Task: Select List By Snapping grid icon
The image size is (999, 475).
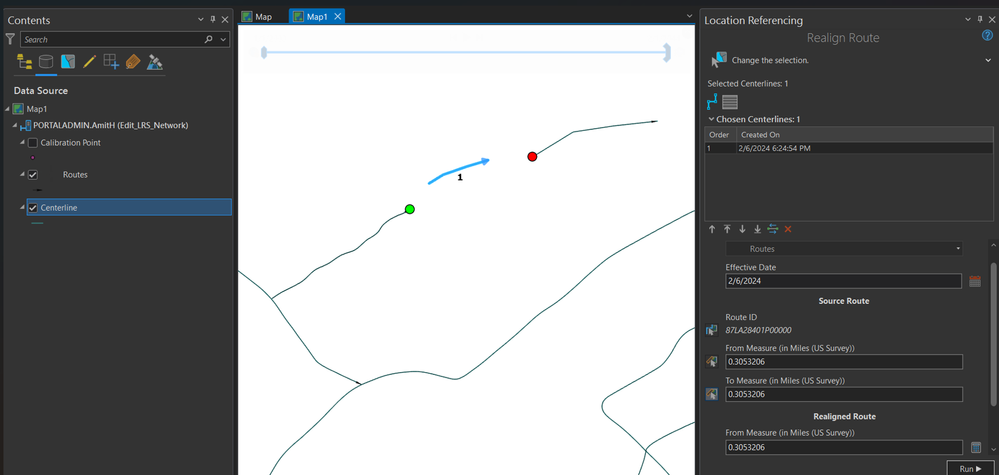Action: [x=111, y=62]
